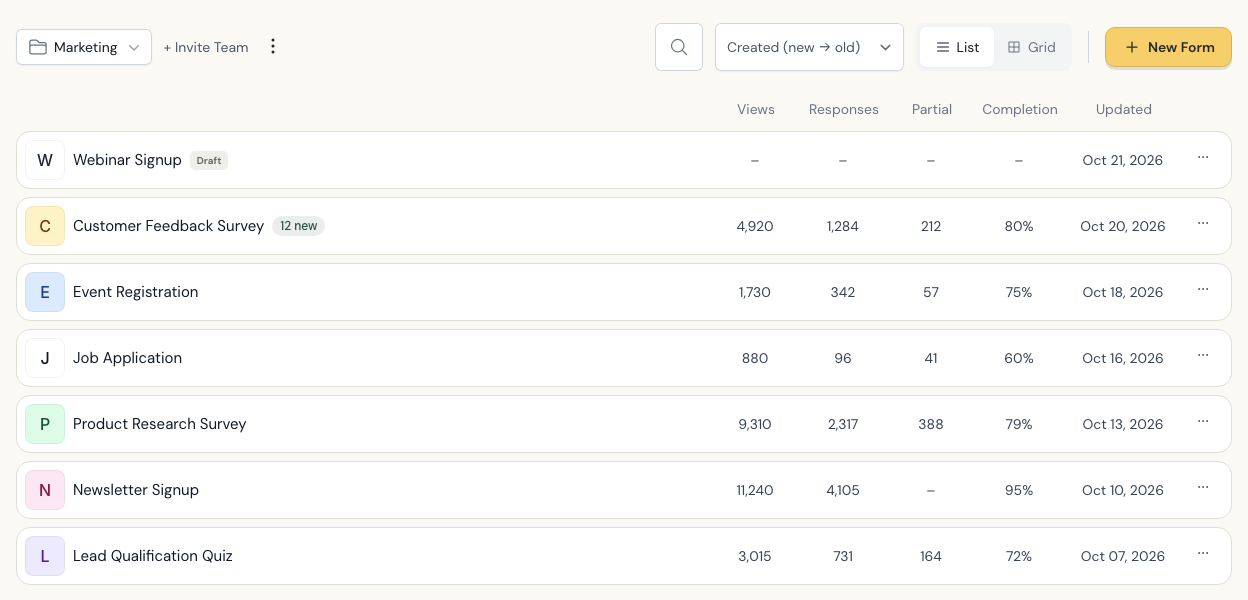Click the 4,105 responses value
This screenshot has height=600, width=1248.
point(843,490)
